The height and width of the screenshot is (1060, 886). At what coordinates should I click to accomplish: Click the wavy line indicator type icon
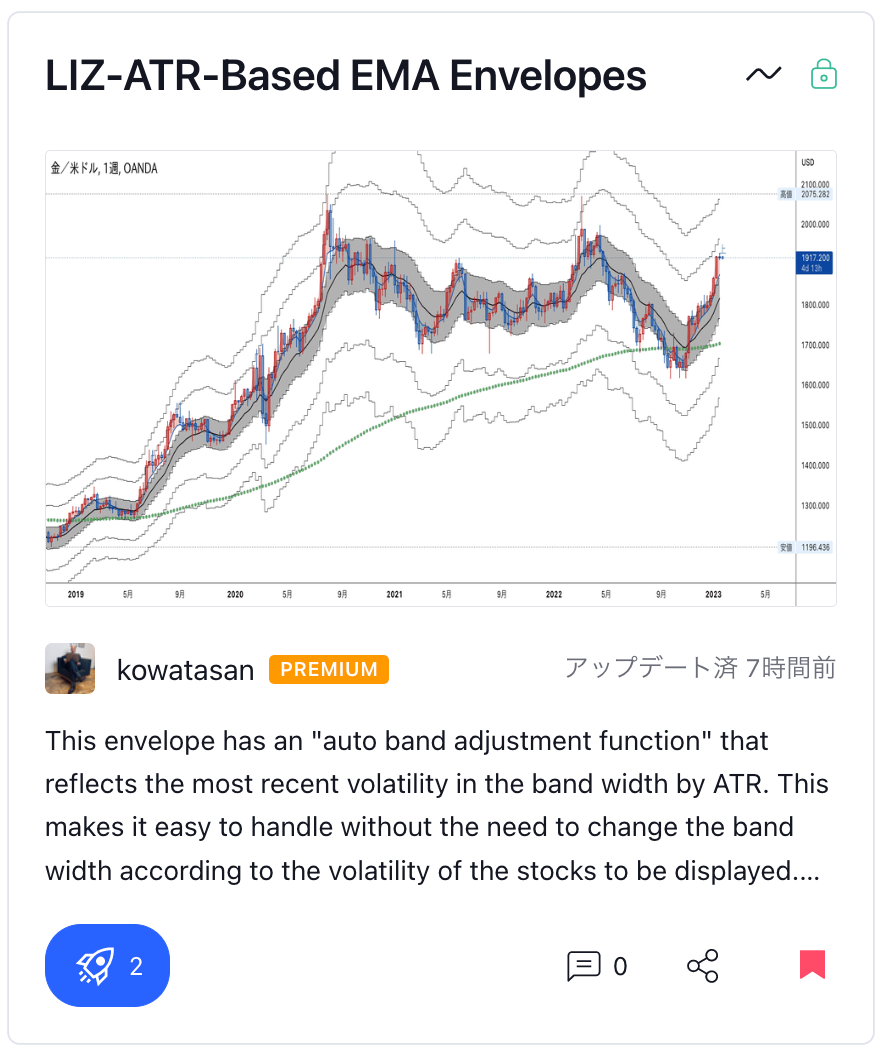[764, 74]
